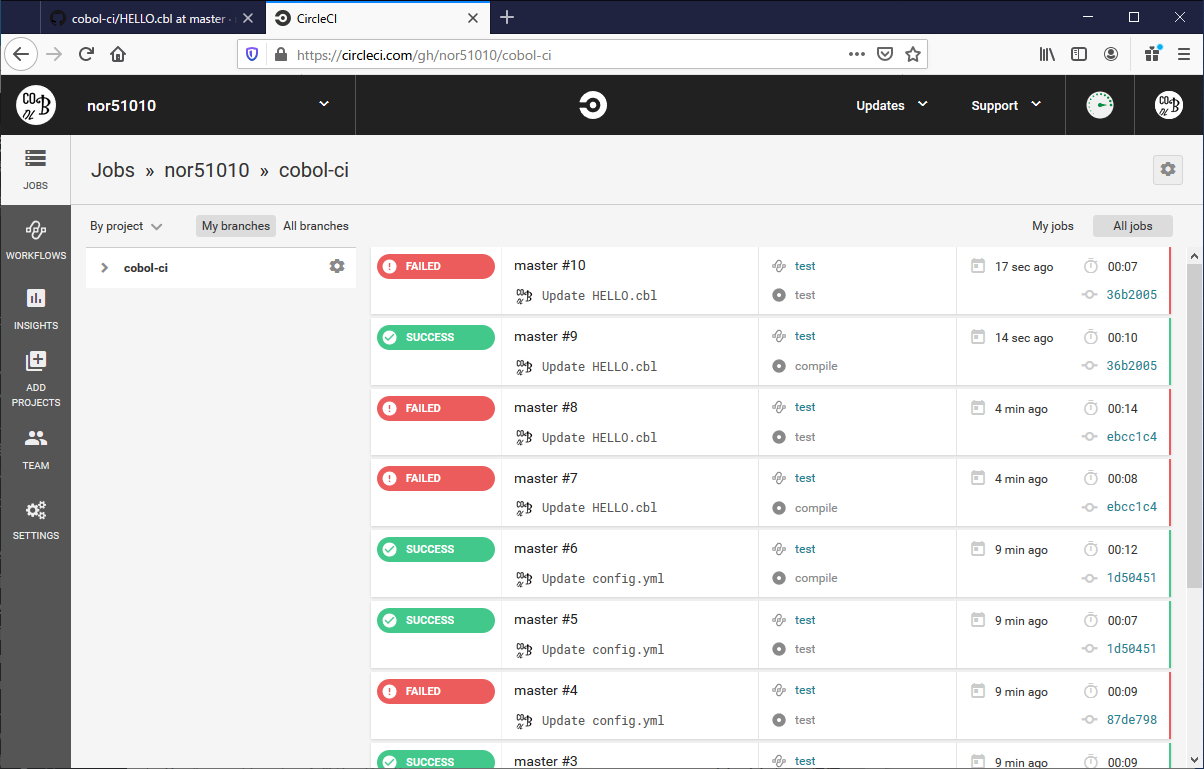The height and width of the screenshot is (769, 1204).
Task: Click the gear icon beside cobol-ci project
Action: coord(337,266)
